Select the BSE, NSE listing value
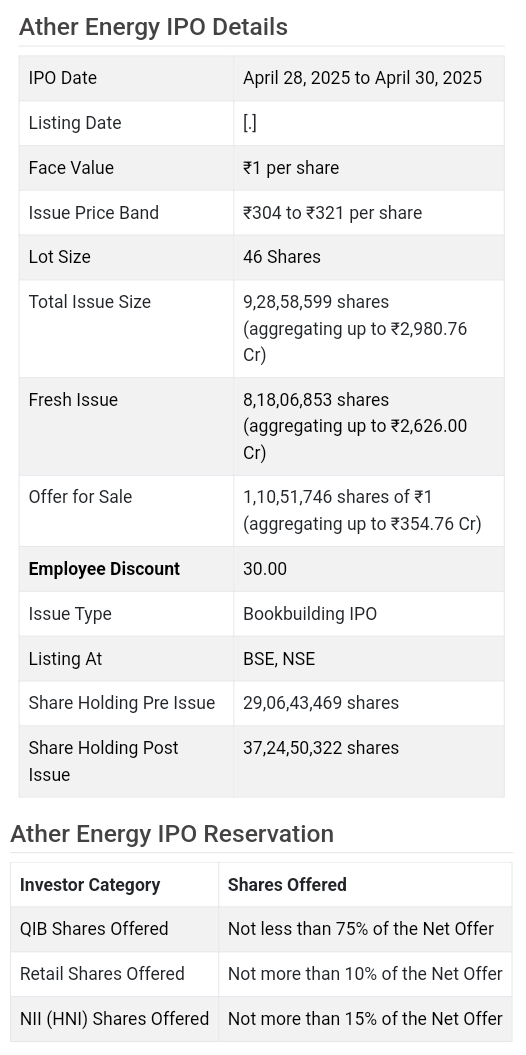The height and width of the screenshot is (1055, 526). coord(278,659)
